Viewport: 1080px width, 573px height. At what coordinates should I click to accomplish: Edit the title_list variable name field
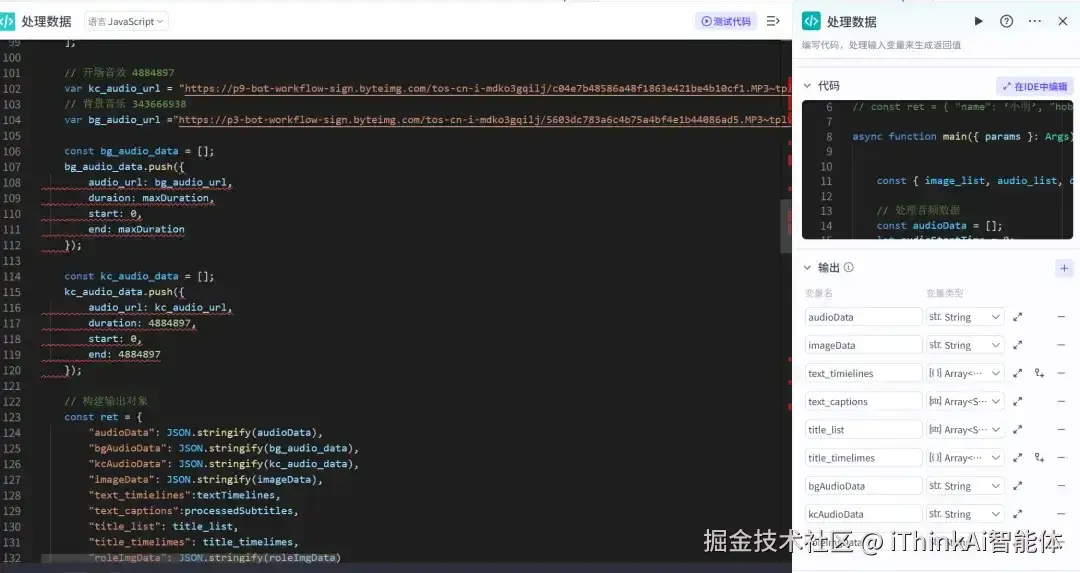[x=863, y=430]
